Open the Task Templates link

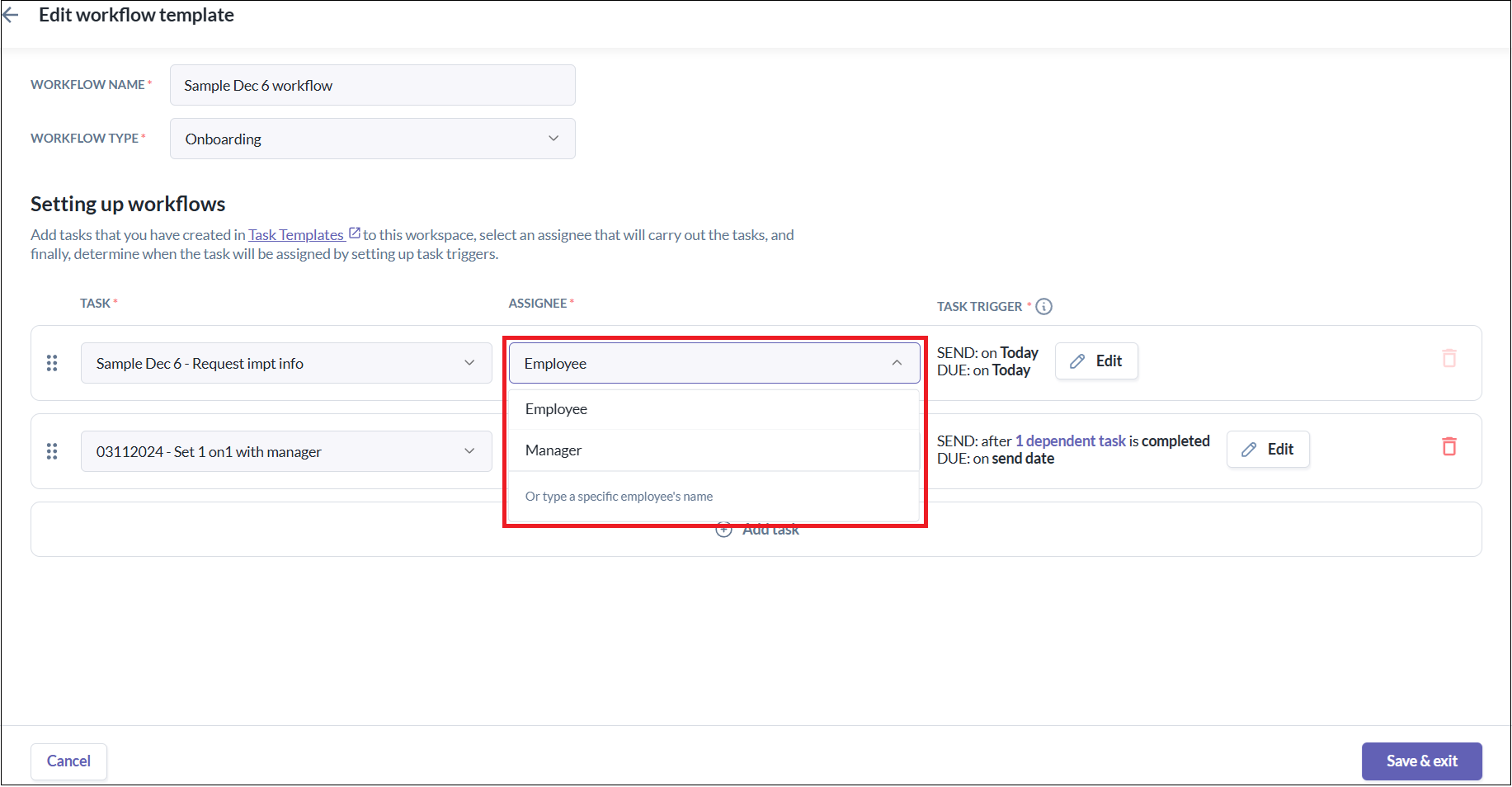click(296, 235)
